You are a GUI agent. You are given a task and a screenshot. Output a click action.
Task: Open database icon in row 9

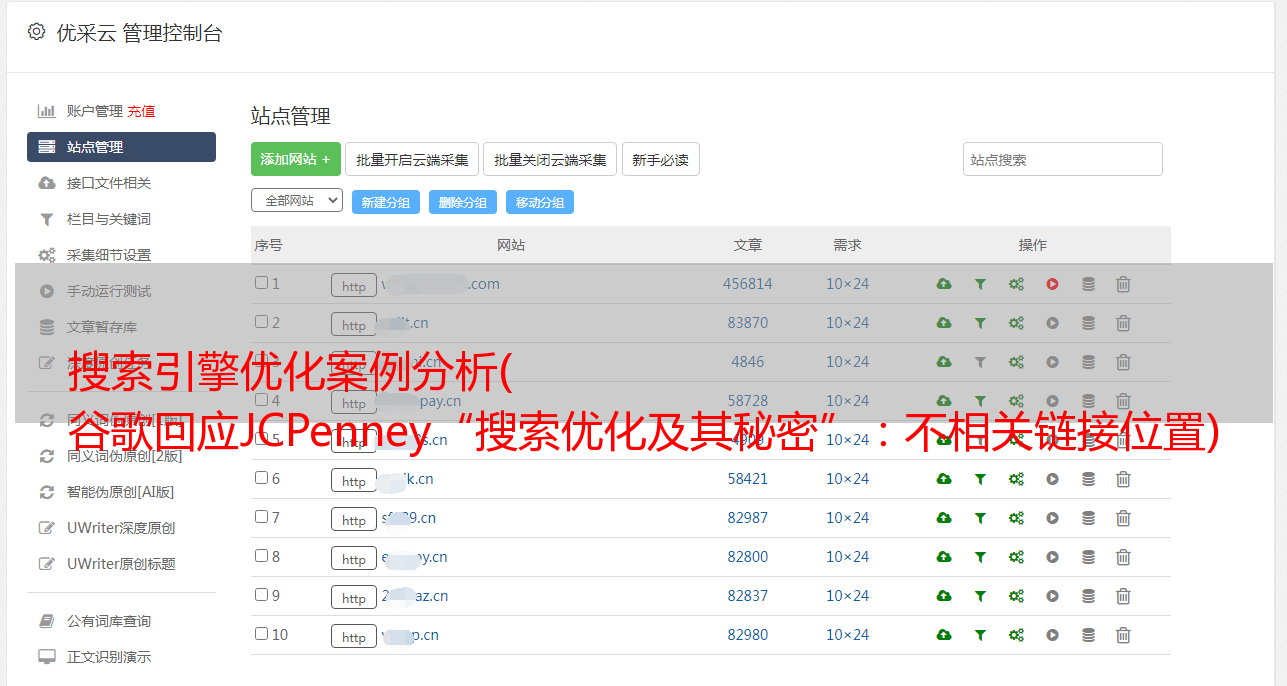click(1088, 596)
